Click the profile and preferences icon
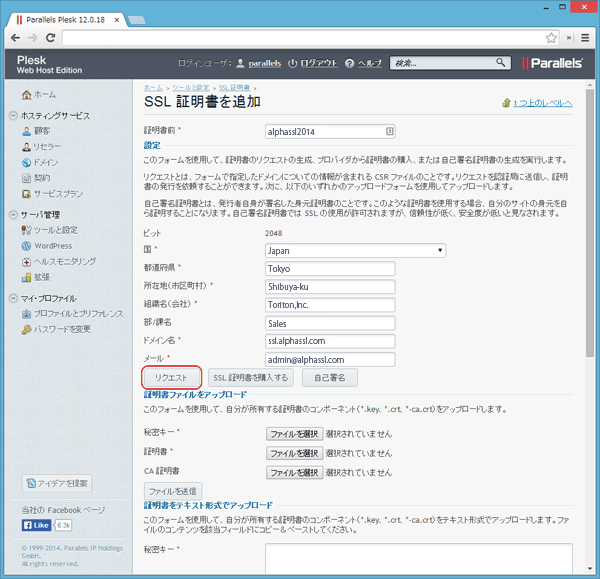 26,314
